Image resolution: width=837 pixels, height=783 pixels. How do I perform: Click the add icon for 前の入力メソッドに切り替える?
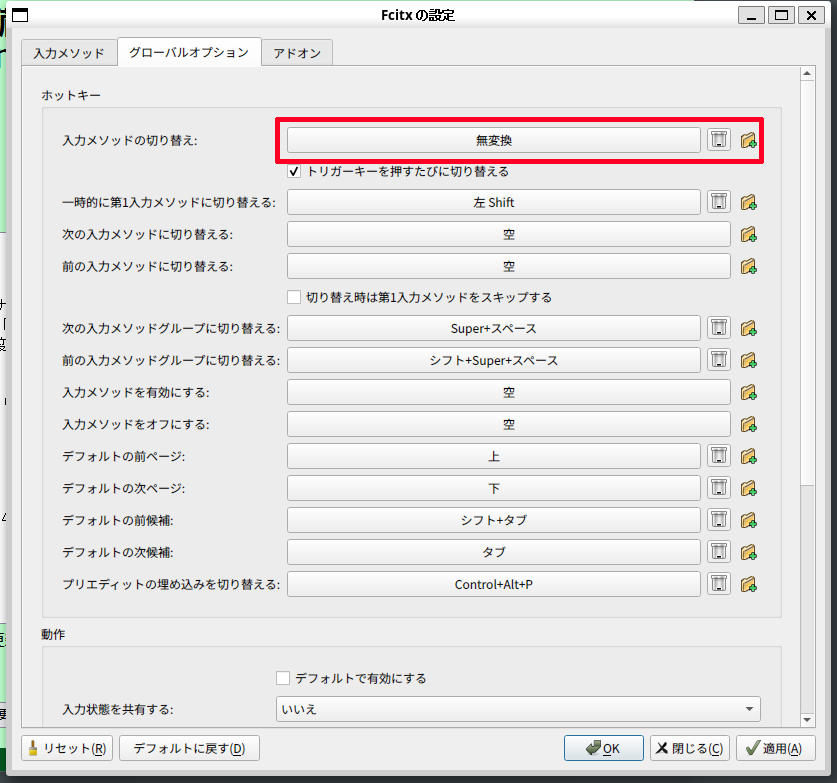748,266
